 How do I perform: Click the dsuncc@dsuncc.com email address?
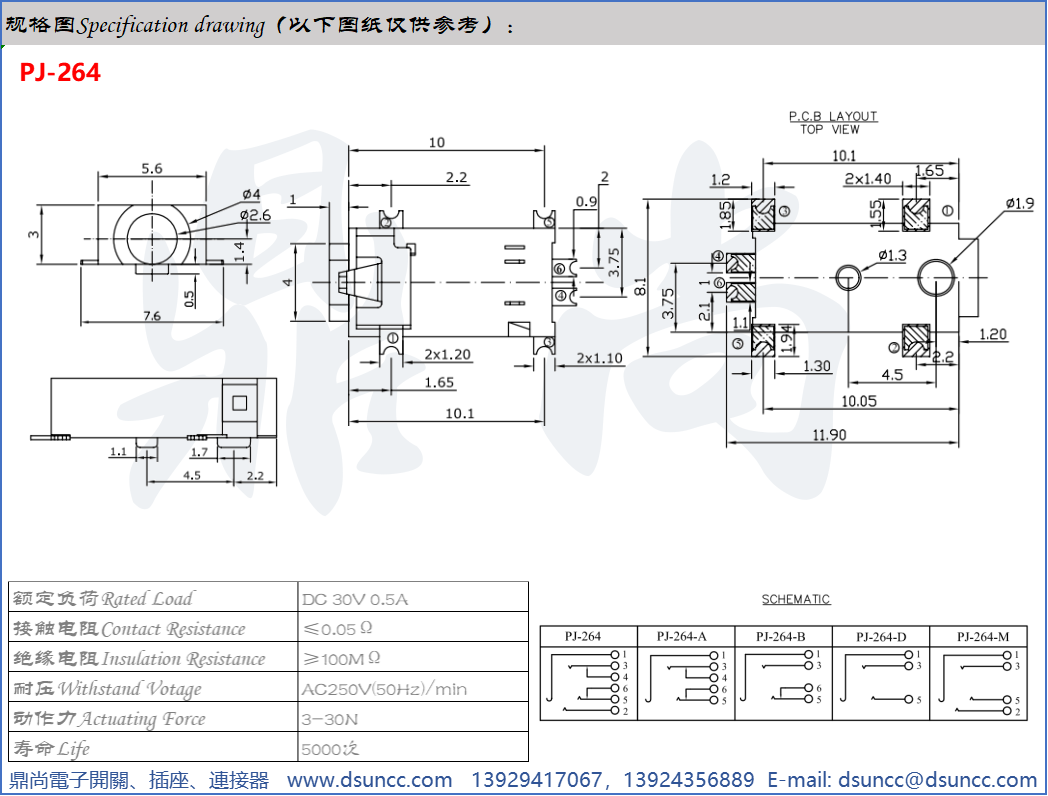[937, 780]
